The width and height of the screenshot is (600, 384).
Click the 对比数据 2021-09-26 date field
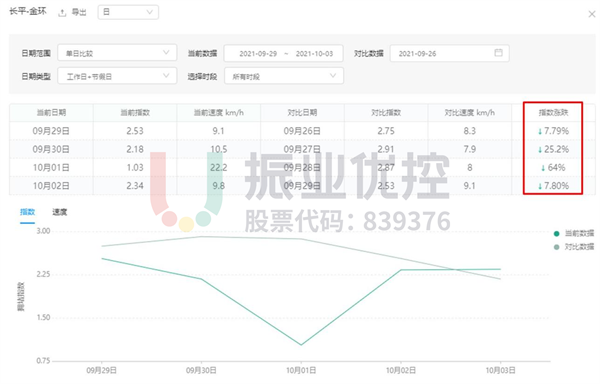pyautogui.click(x=450, y=53)
